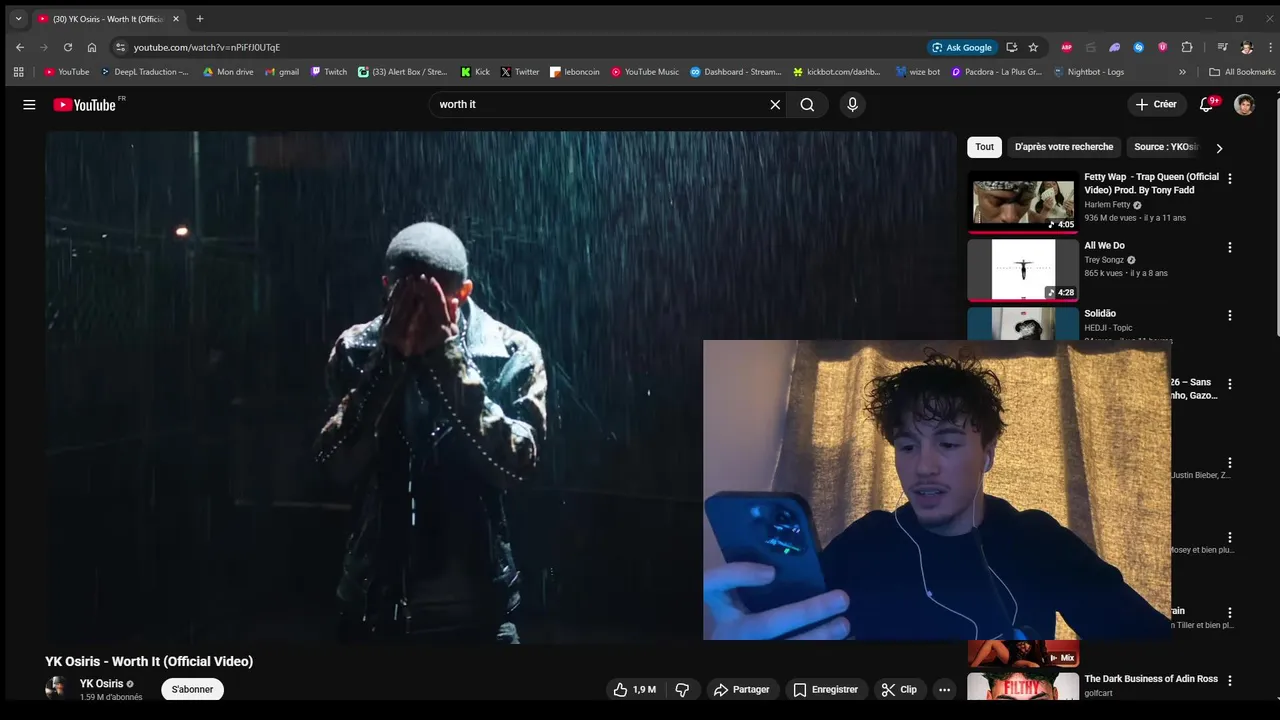Open the YK Osiris channel avatar

point(57,688)
